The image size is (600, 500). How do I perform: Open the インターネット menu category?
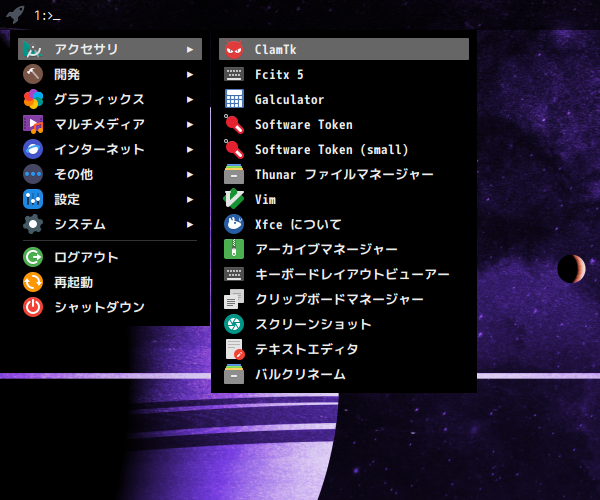point(110,149)
